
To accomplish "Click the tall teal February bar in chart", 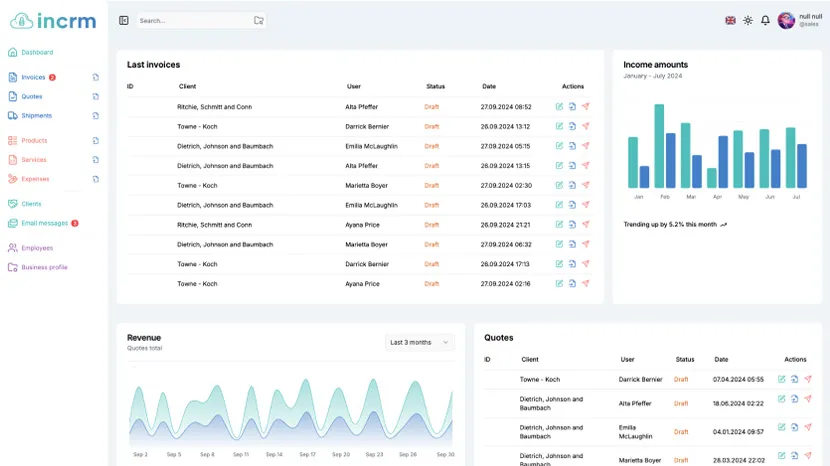I will 659,145.
